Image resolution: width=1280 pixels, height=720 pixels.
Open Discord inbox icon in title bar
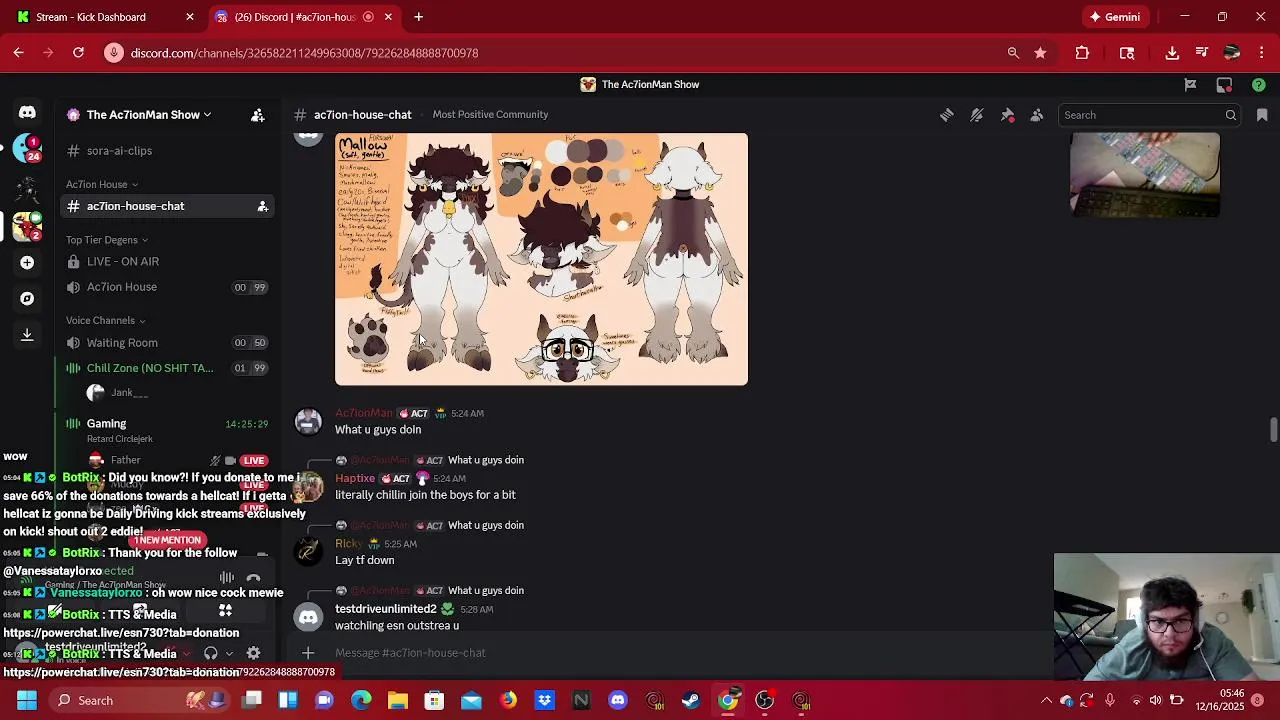pyautogui.click(x=1224, y=85)
